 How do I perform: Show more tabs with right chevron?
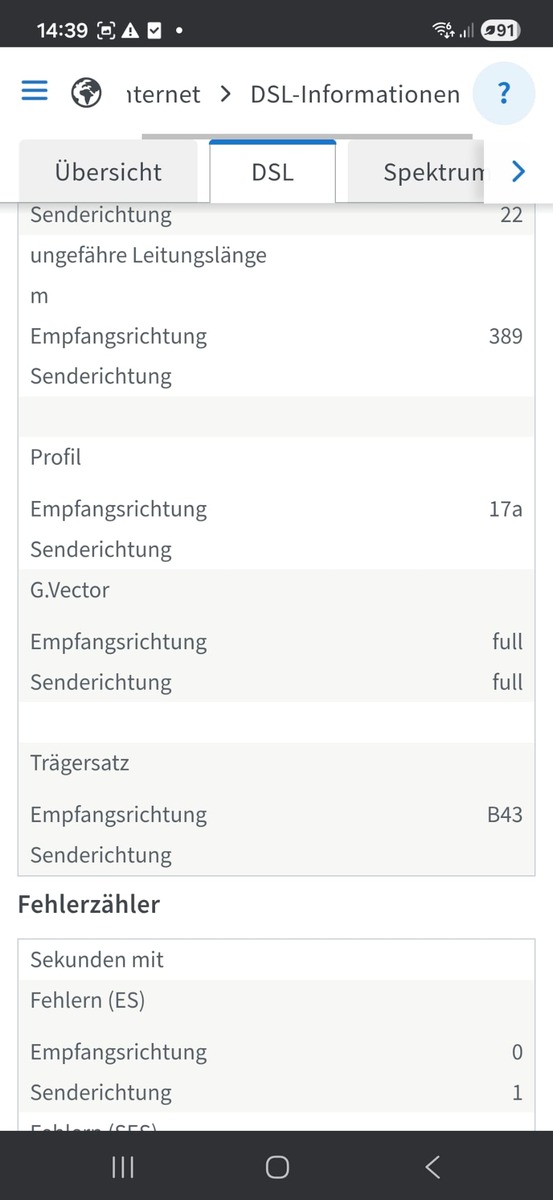518,172
